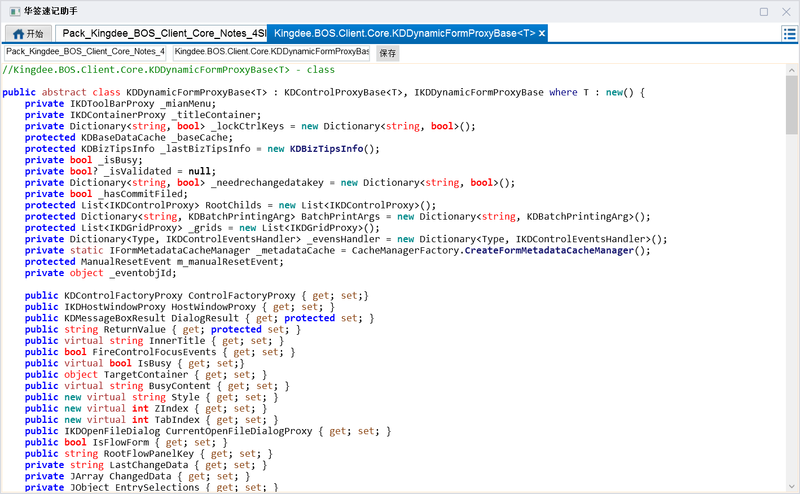Click 'CurrentOpenFileDialogProxy' property name
The image size is (800, 494).
point(239,431)
